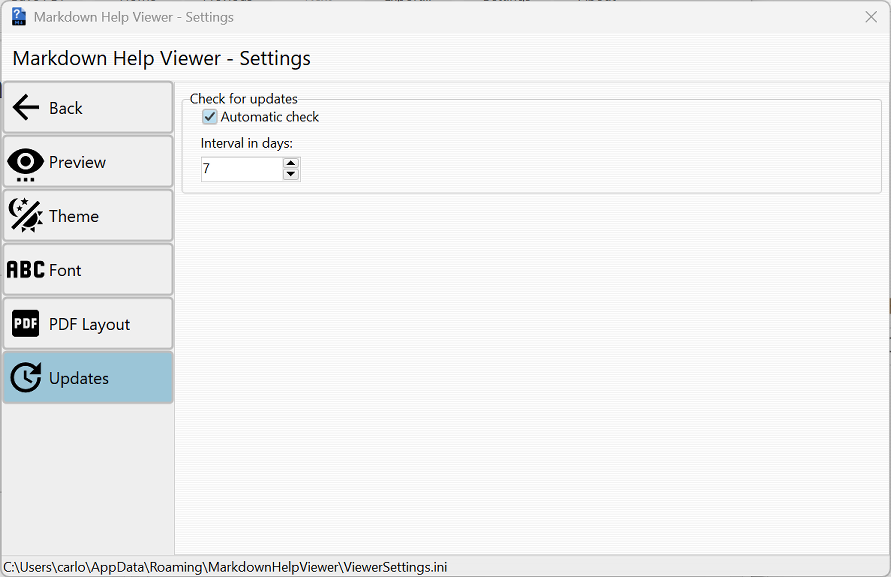Select the Updates label in the sidebar
891x577 pixels.
(x=79, y=378)
